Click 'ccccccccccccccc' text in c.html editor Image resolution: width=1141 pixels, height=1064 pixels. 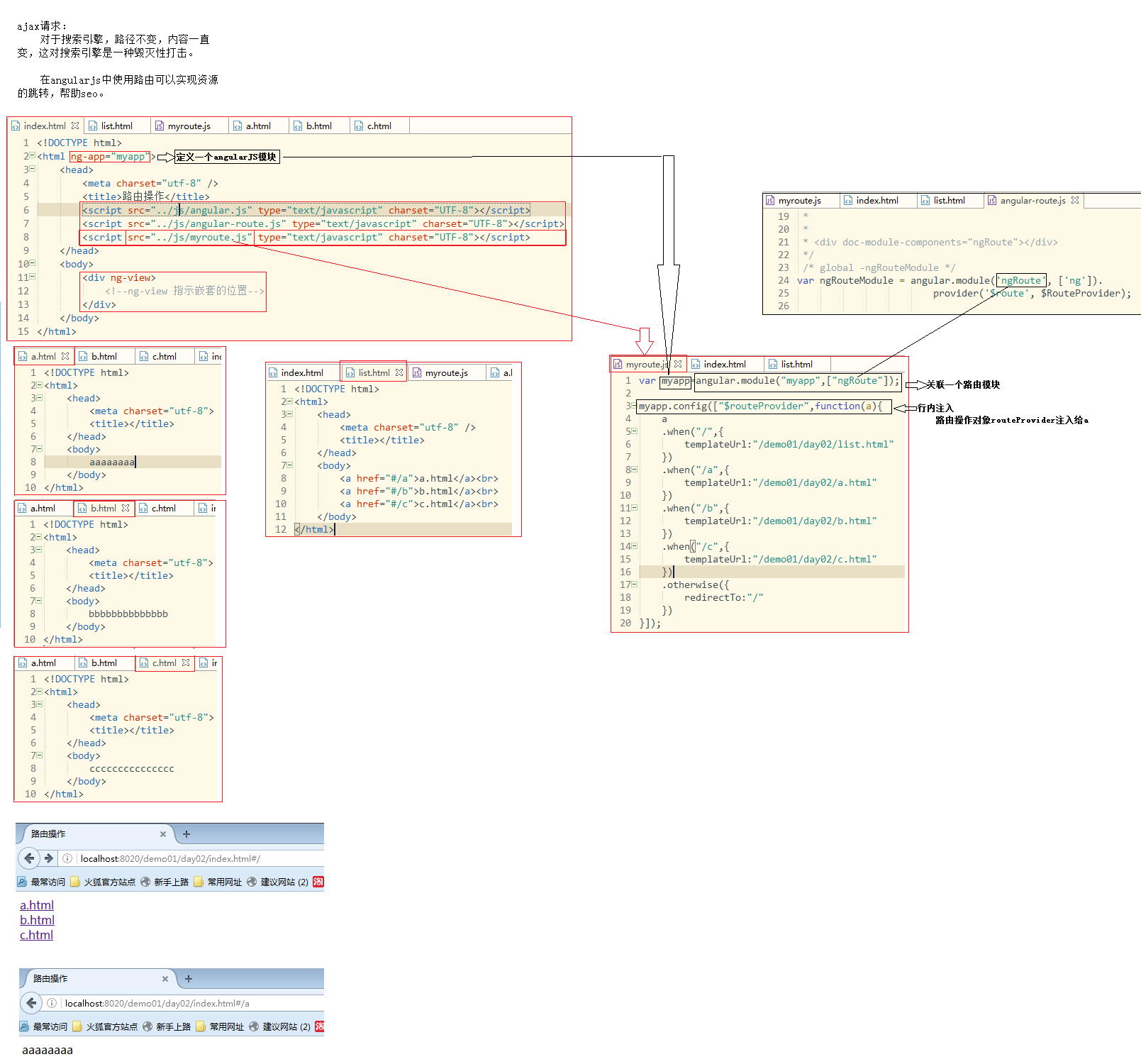(132, 768)
